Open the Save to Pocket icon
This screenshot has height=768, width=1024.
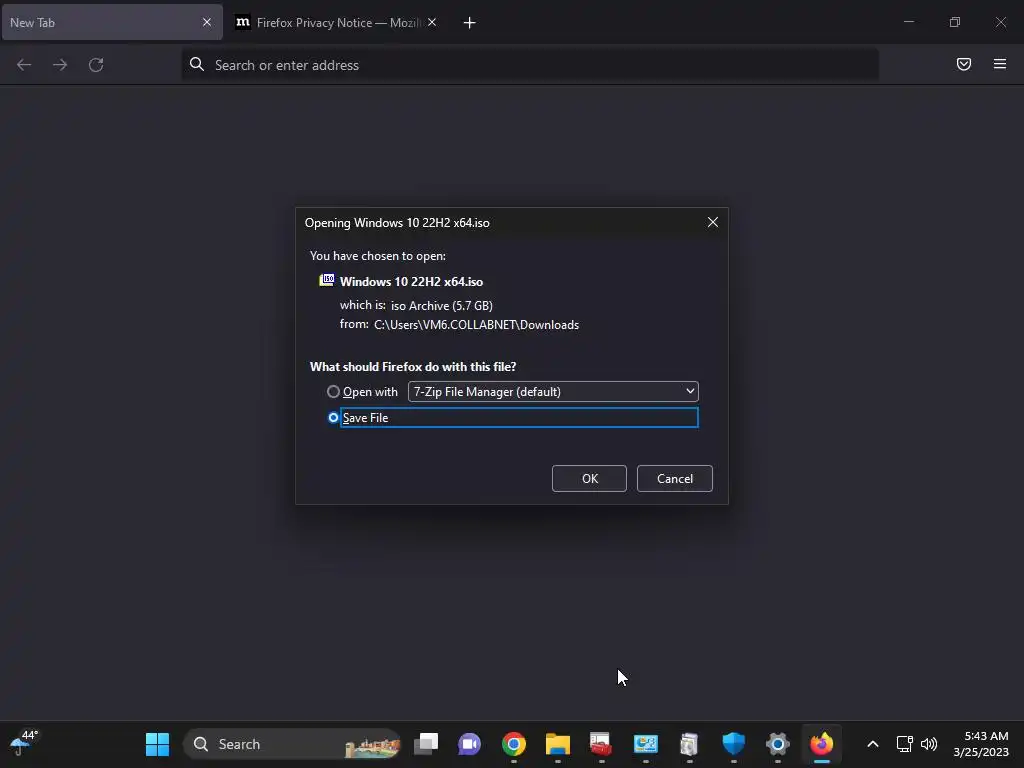[x=964, y=64]
